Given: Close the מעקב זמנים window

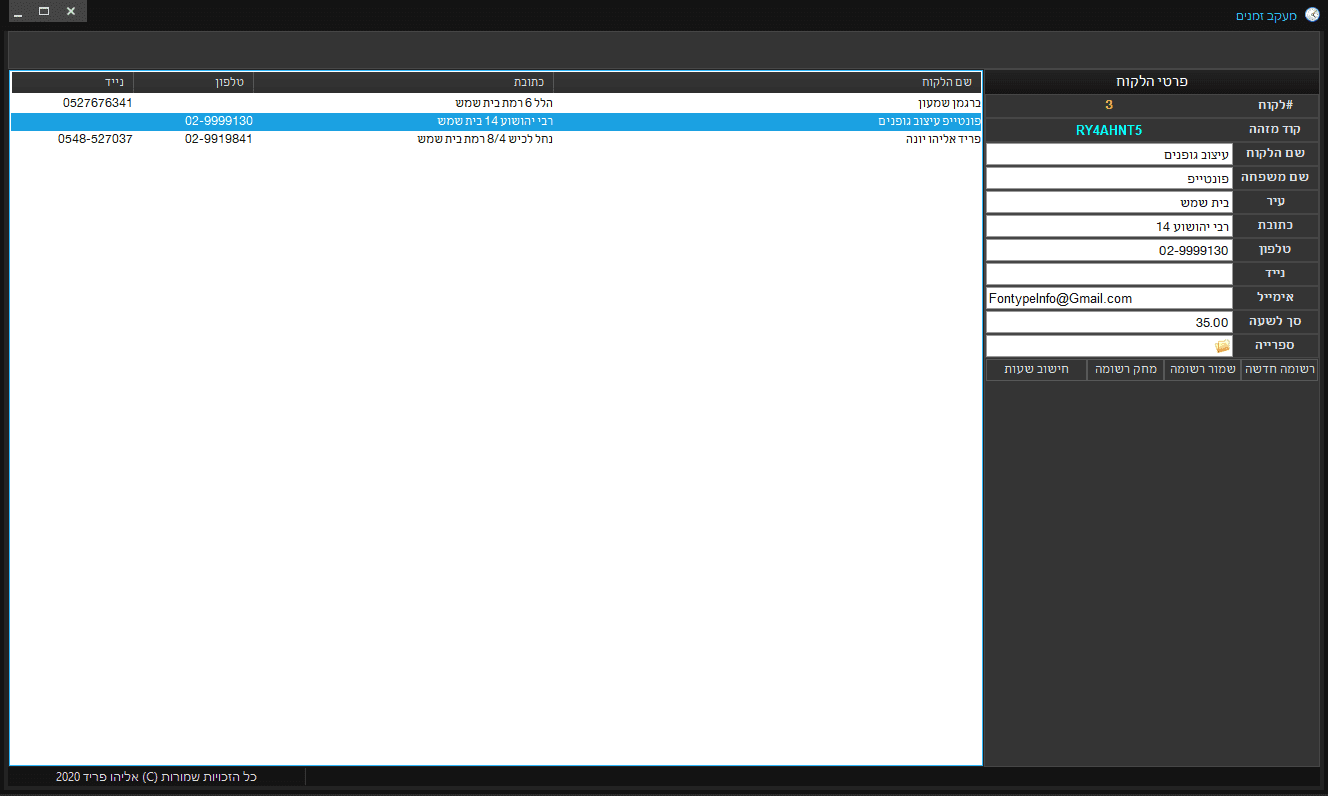Looking at the screenshot, I should [x=71, y=11].
